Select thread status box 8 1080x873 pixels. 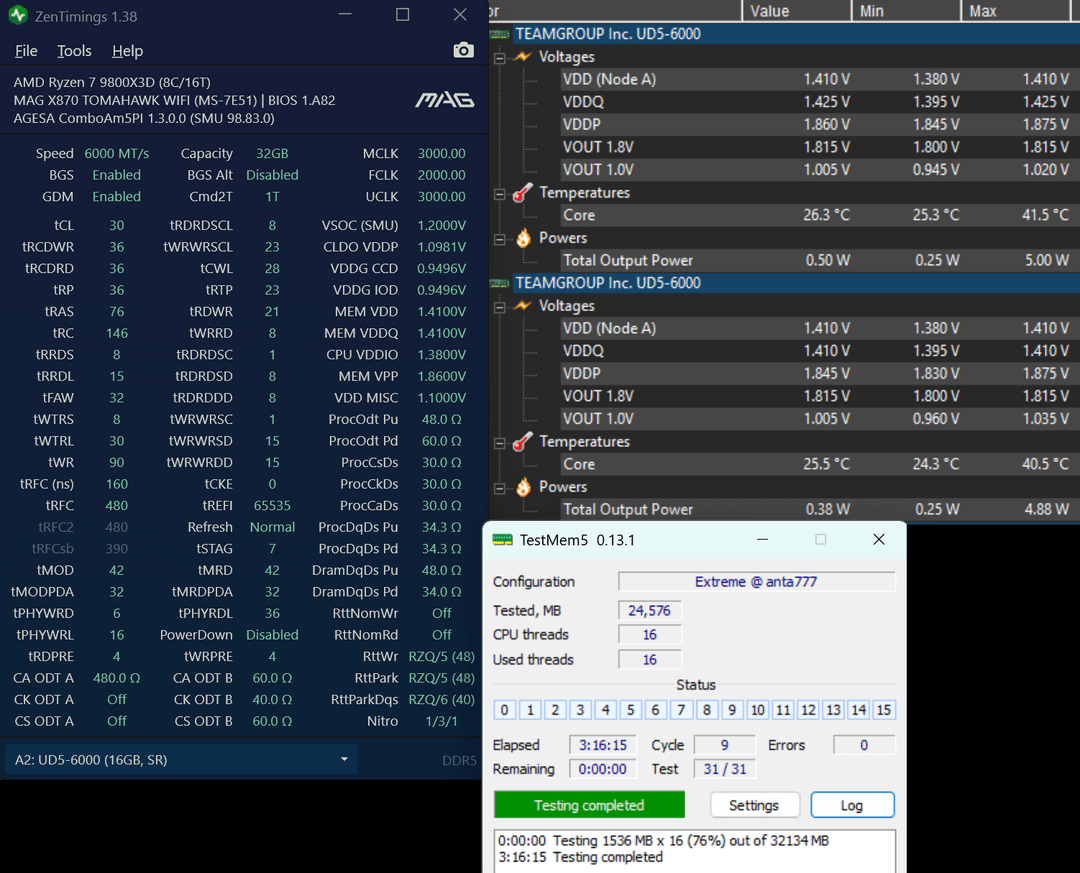tap(707, 710)
